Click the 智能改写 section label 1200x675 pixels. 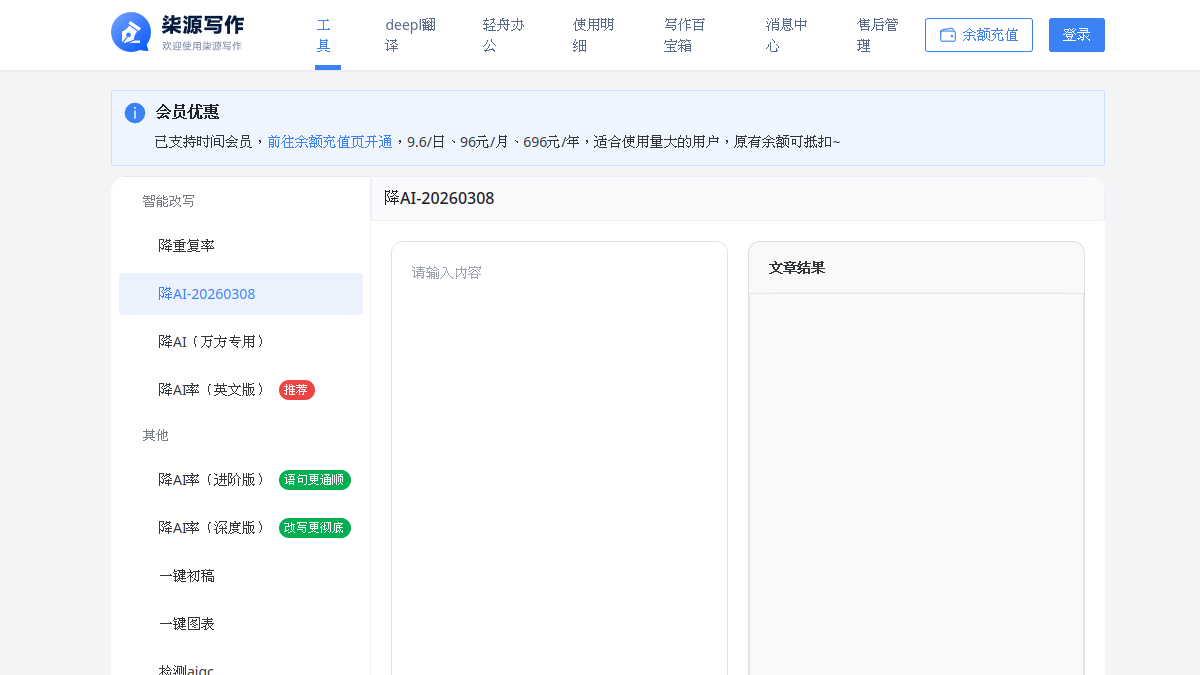168,201
